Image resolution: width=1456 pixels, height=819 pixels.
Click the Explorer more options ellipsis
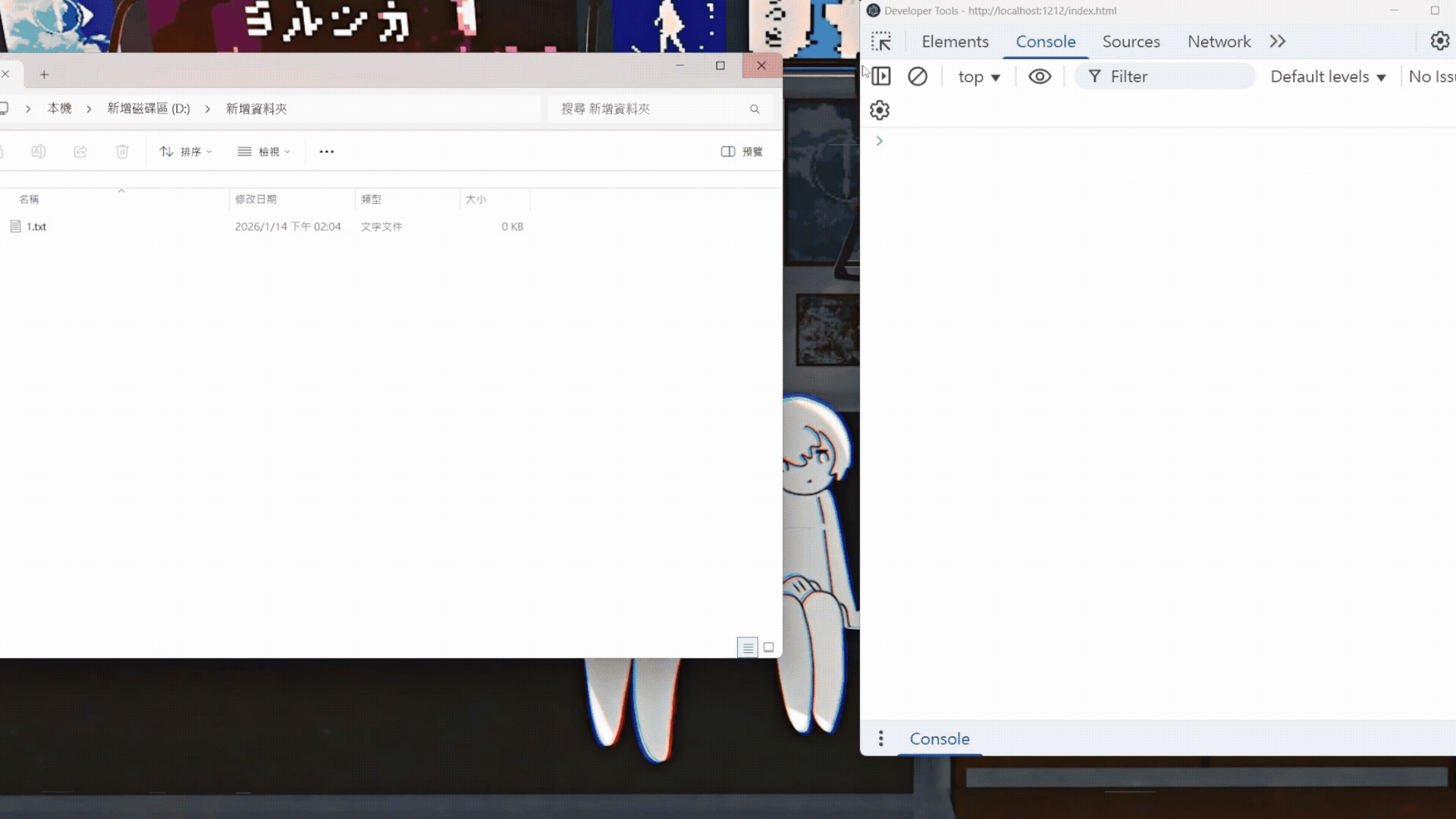point(326,152)
